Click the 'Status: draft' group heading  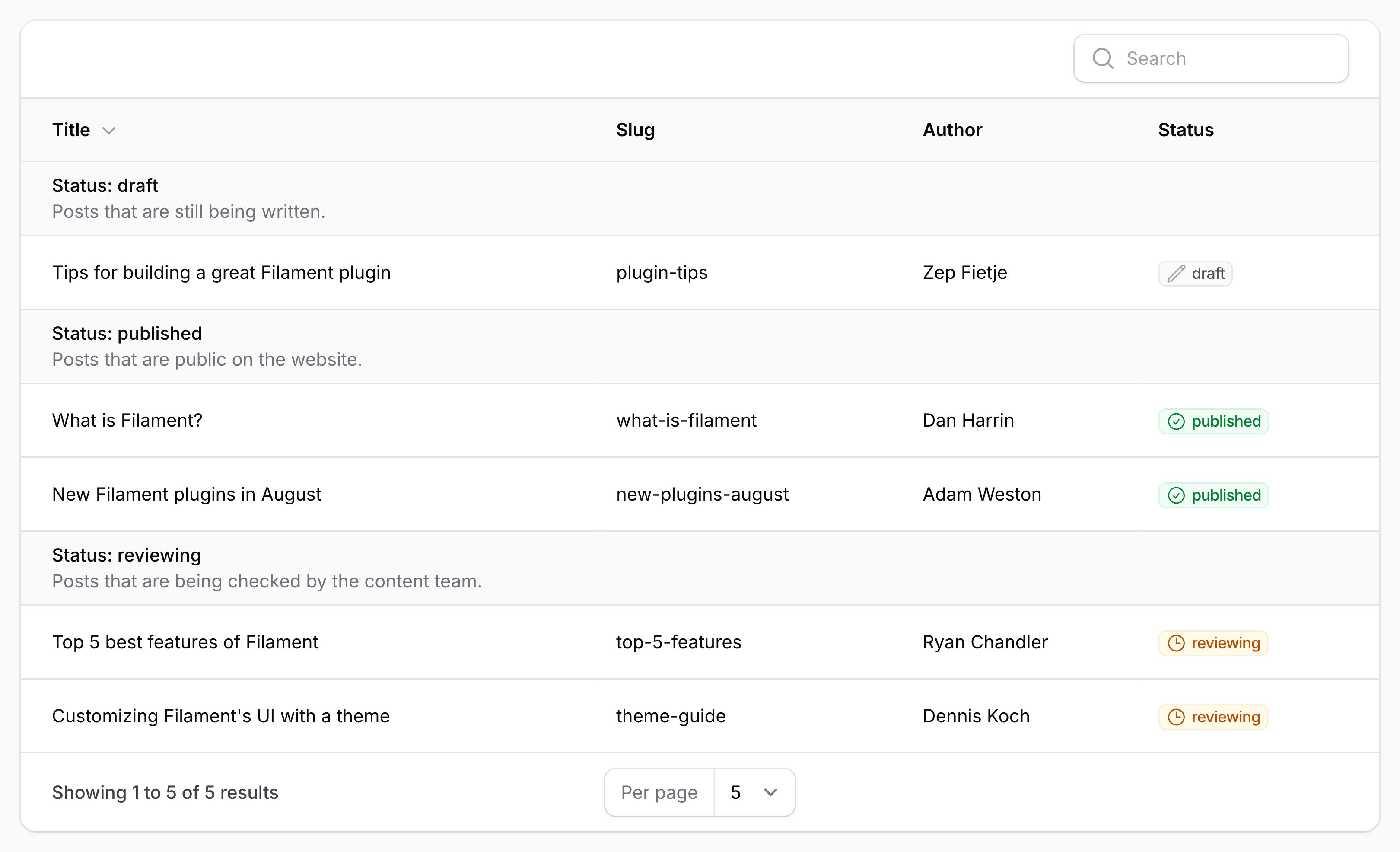(x=105, y=186)
